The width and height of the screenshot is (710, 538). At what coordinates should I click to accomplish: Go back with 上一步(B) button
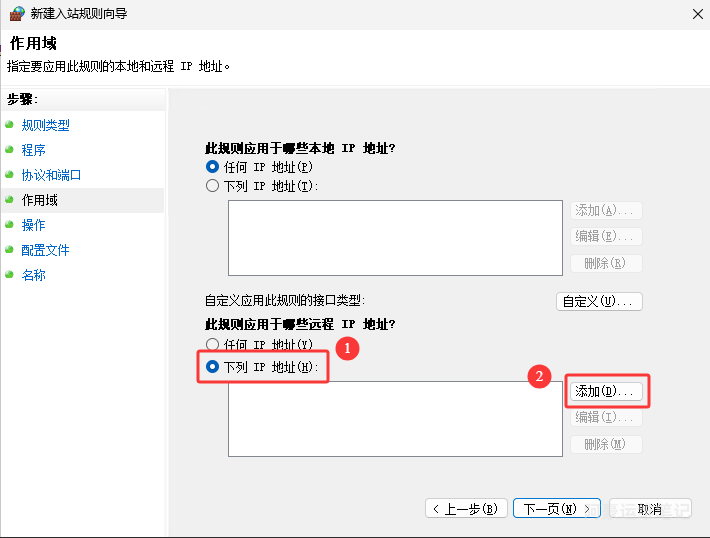(x=466, y=509)
